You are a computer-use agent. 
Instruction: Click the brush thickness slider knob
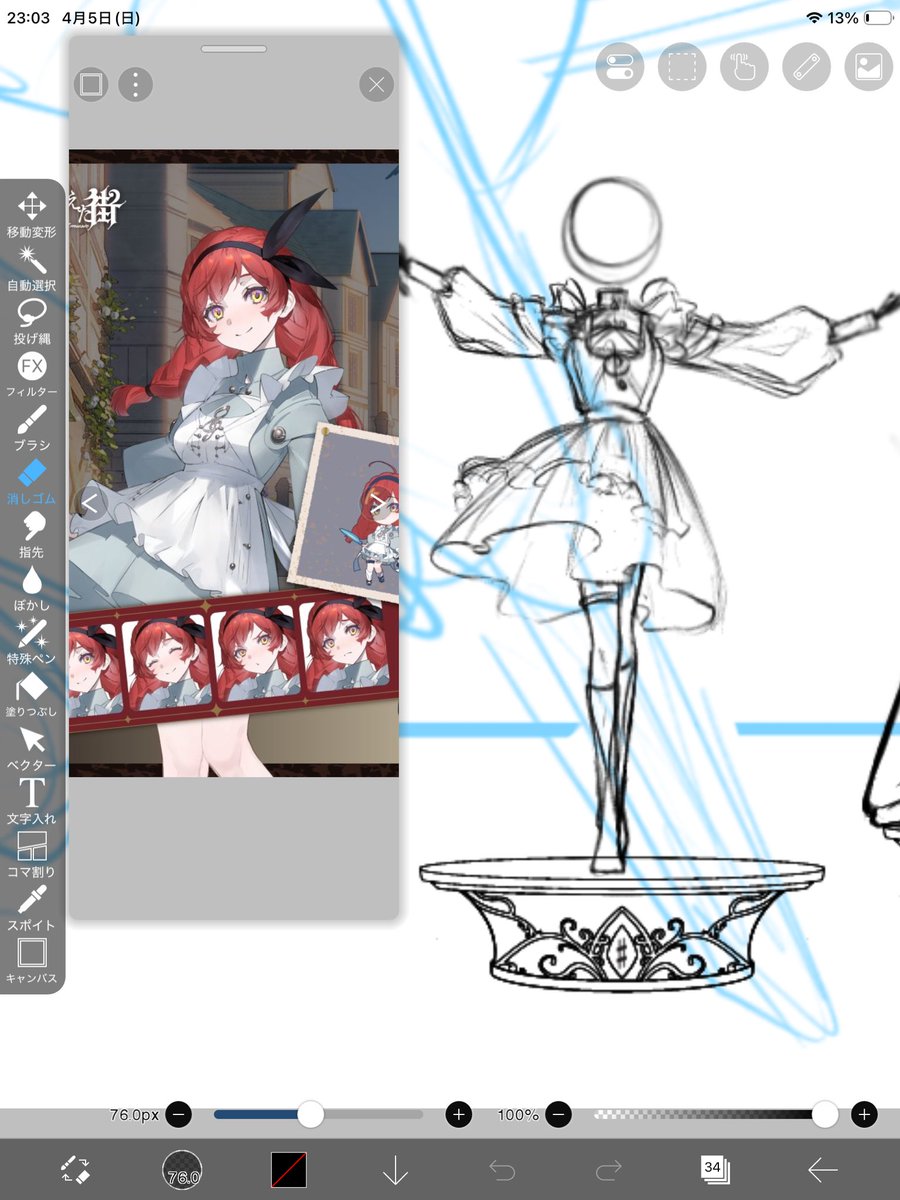(x=311, y=1114)
